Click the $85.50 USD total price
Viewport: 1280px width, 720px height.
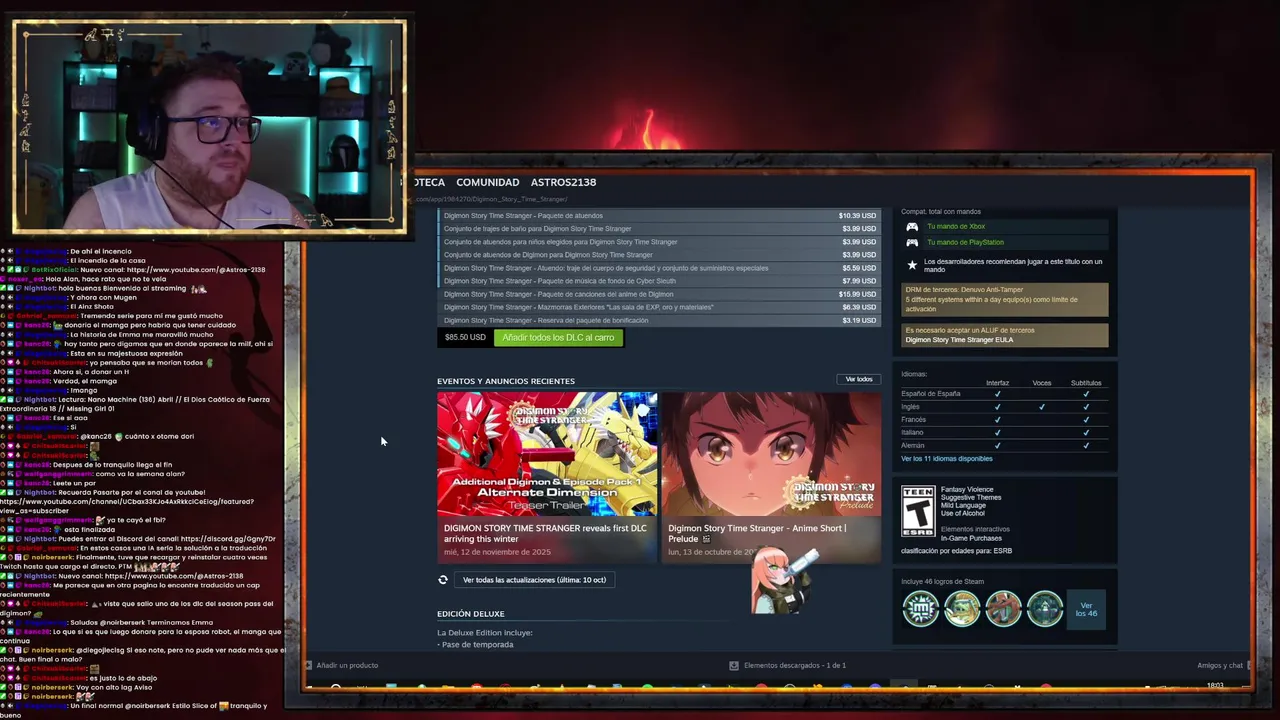(465, 338)
